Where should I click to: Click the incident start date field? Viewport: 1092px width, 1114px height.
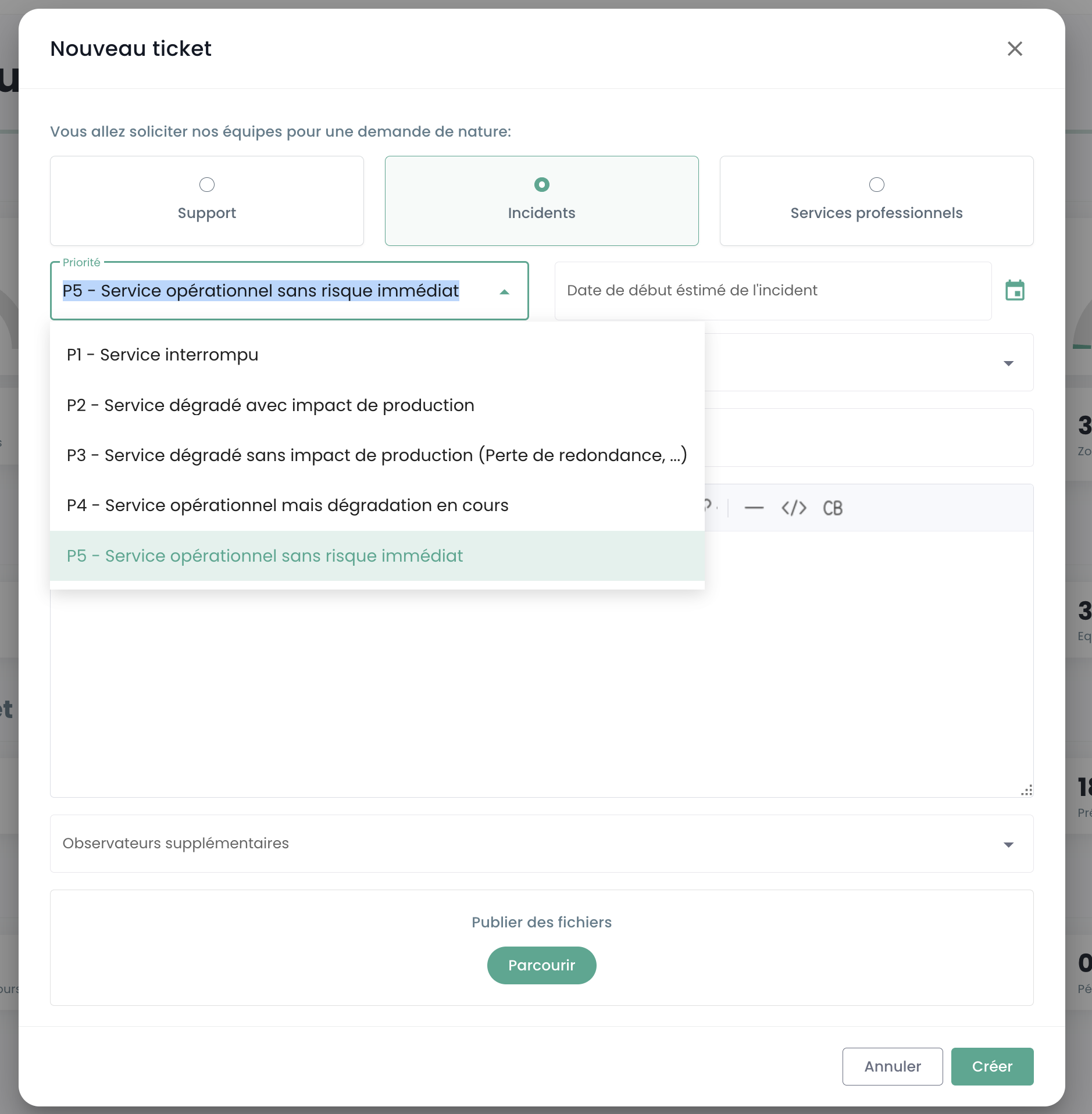point(772,291)
